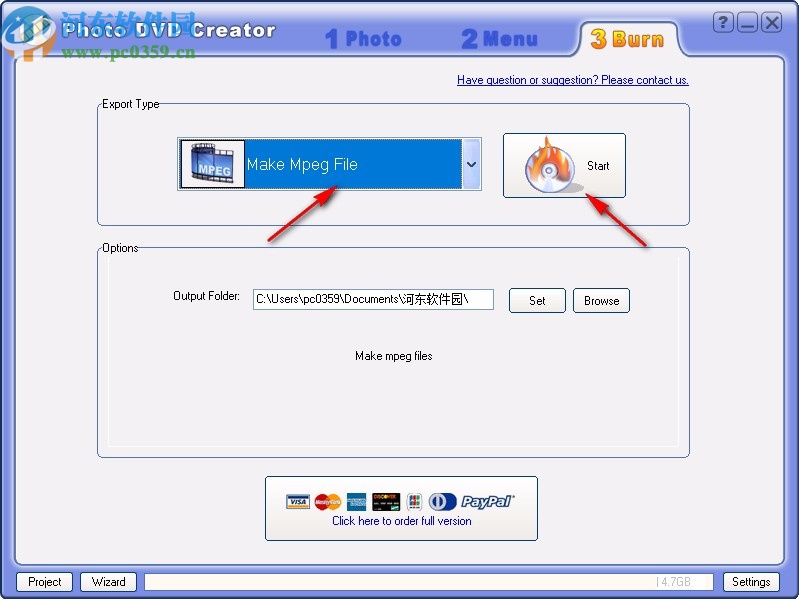Click the Visa card icon
This screenshot has width=799, height=599.
(298, 502)
